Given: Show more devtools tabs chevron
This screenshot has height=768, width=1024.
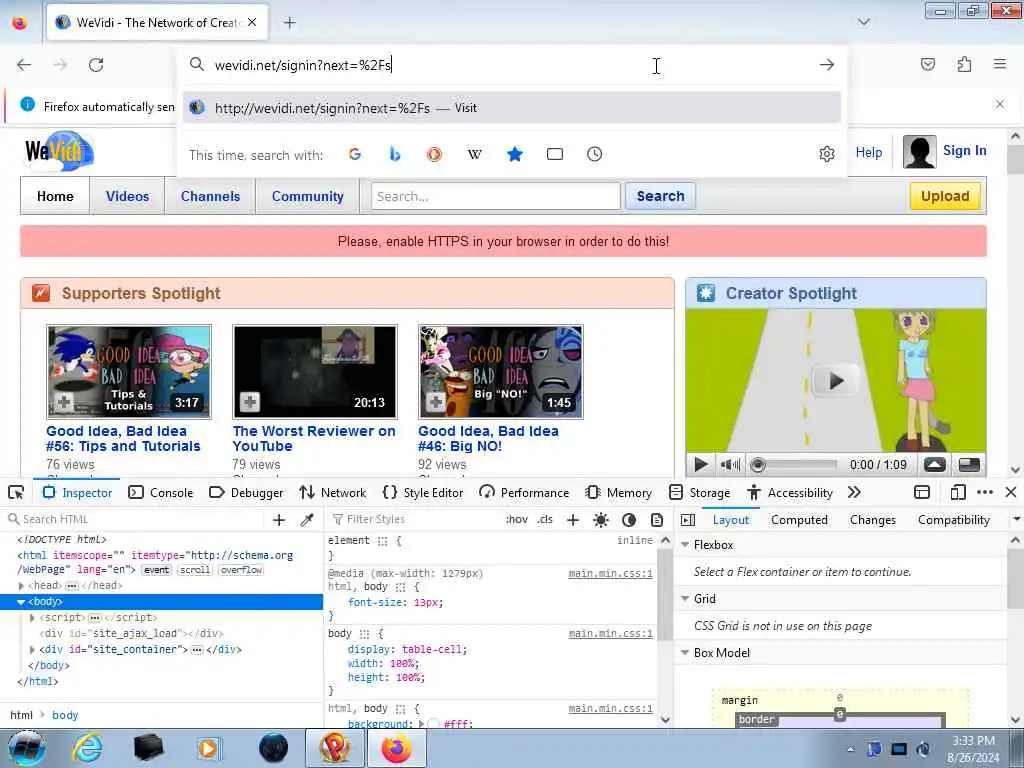Looking at the screenshot, I should coord(854,492).
